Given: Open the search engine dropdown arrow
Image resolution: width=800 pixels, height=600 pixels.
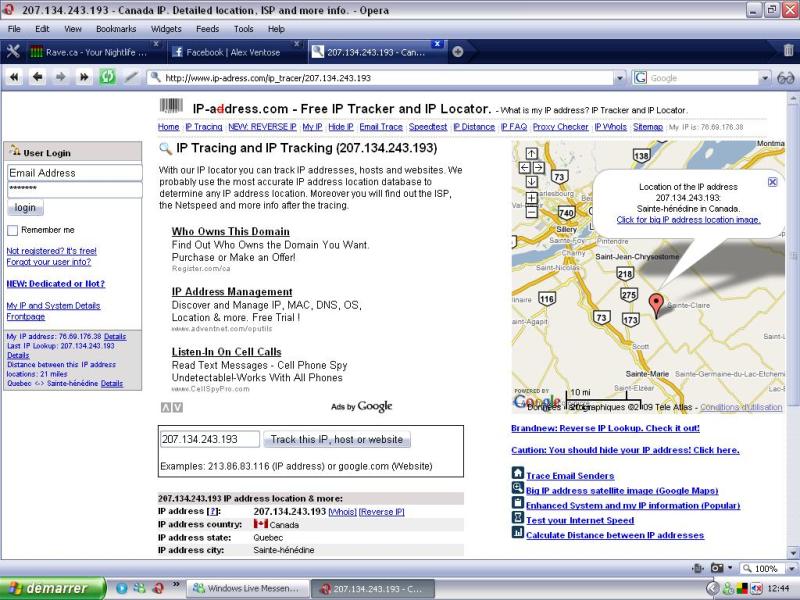Looking at the screenshot, I should pos(765,78).
